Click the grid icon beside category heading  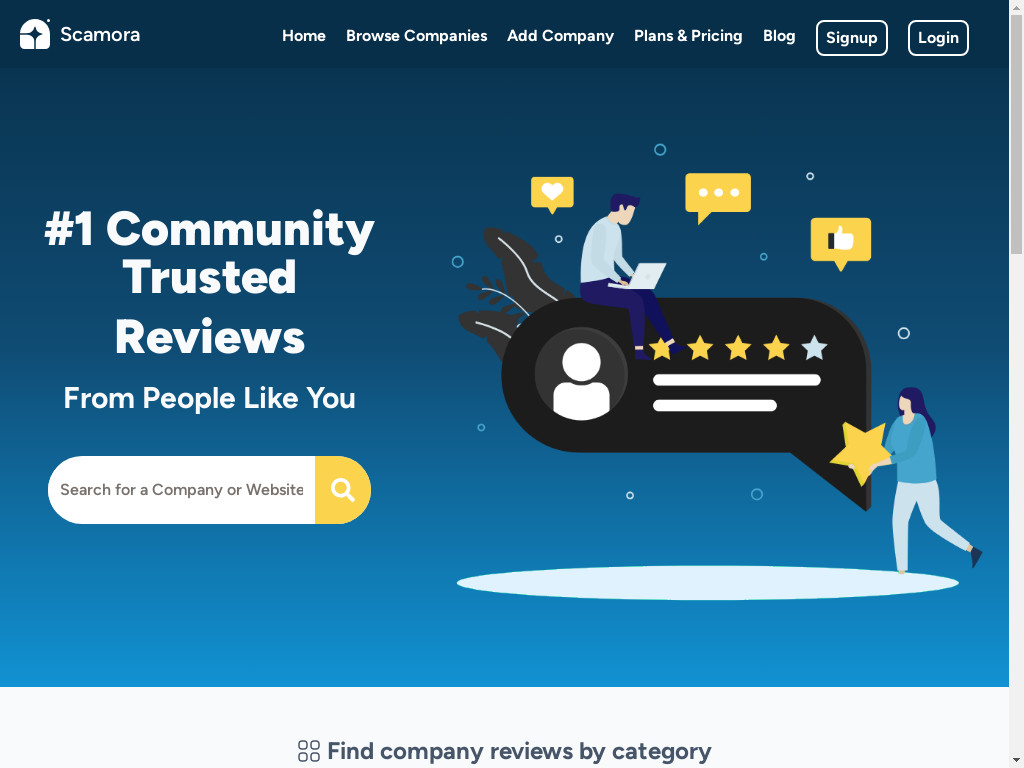click(309, 751)
